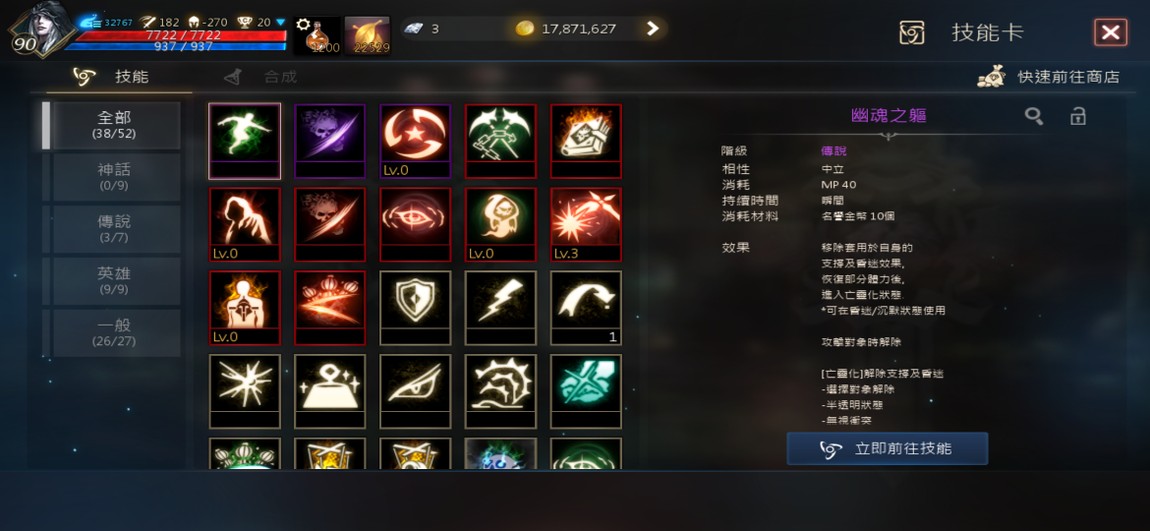Select the green running figure skill card
This screenshot has height=531, width=1150.
coord(244,141)
